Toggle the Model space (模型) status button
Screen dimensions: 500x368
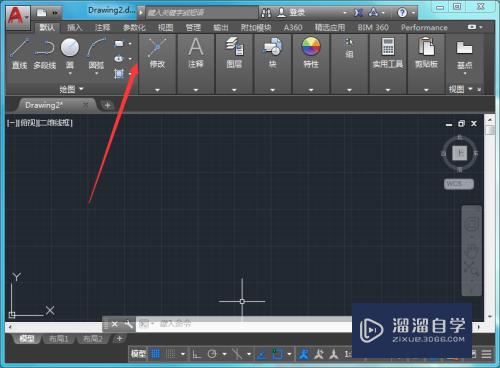pyautogui.click(x=138, y=354)
